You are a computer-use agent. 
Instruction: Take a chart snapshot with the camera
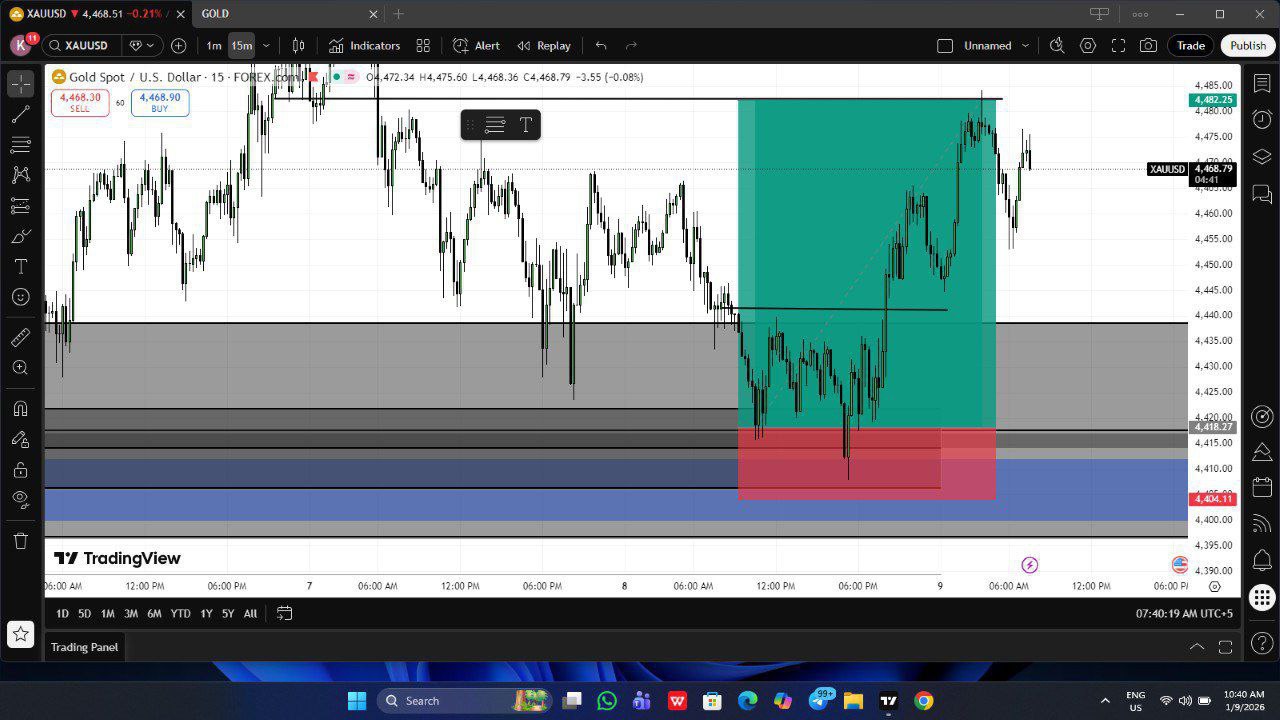[x=1148, y=45]
